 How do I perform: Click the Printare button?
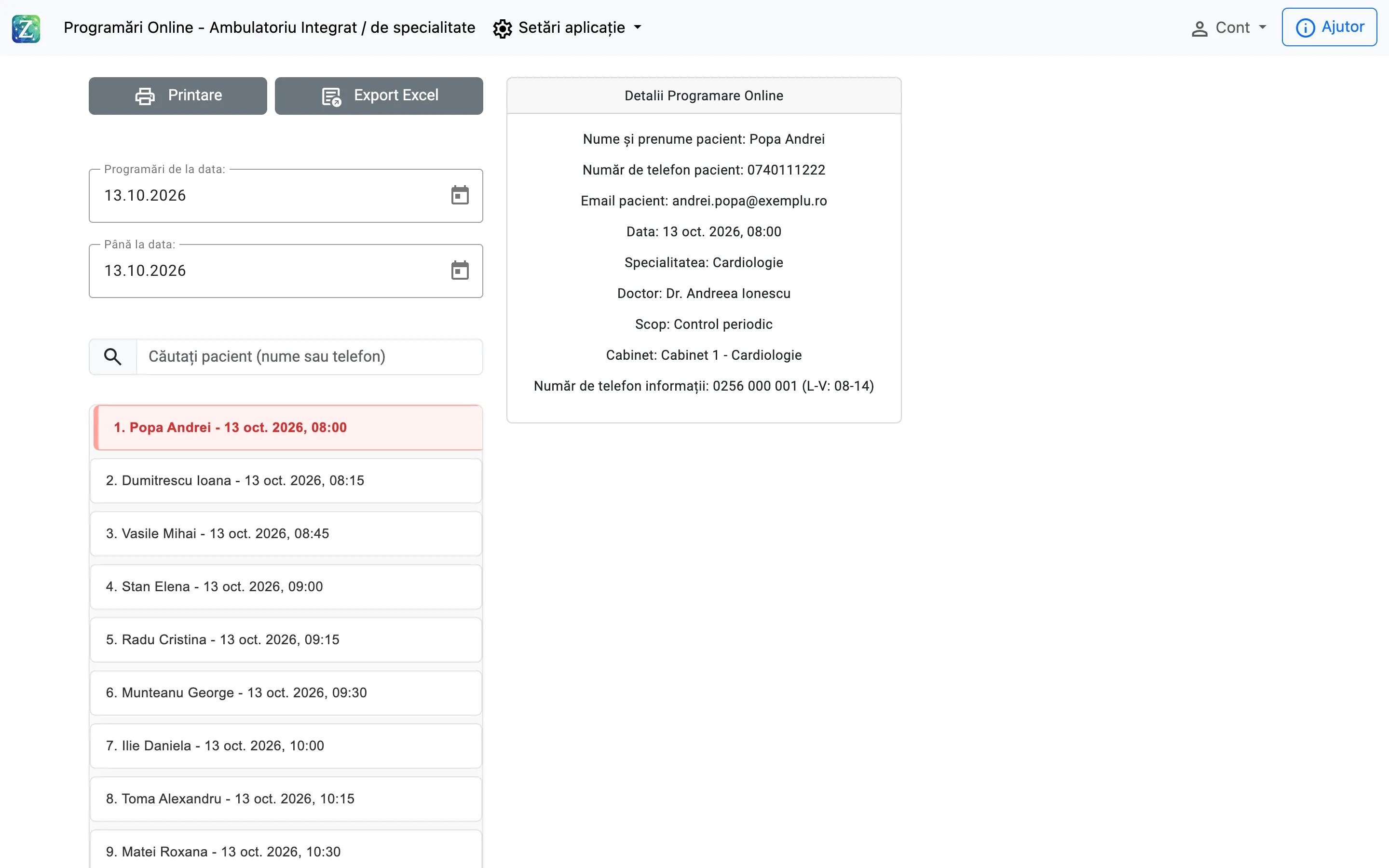[178, 96]
